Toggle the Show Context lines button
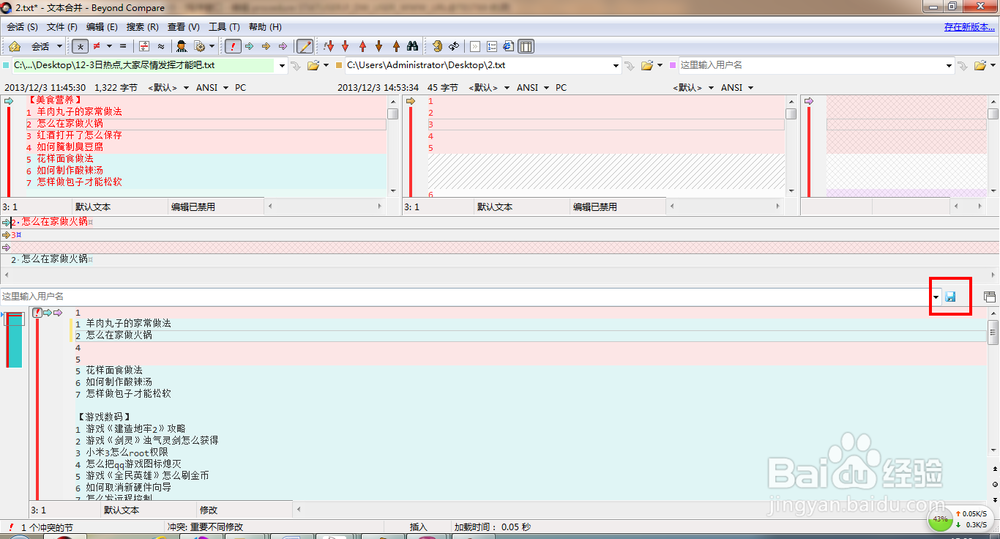 coord(144,46)
